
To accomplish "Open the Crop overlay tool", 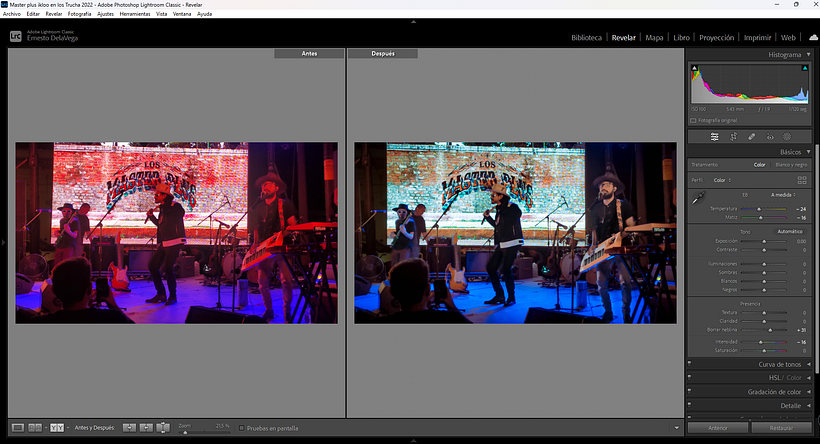I will [x=733, y=136].
